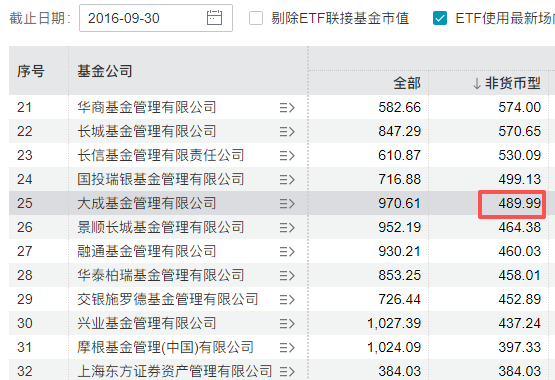Click the detail icon for 长城基金管理有限公司
The image size is (555, 380).
pyautogui.click(x=287, y=132)
